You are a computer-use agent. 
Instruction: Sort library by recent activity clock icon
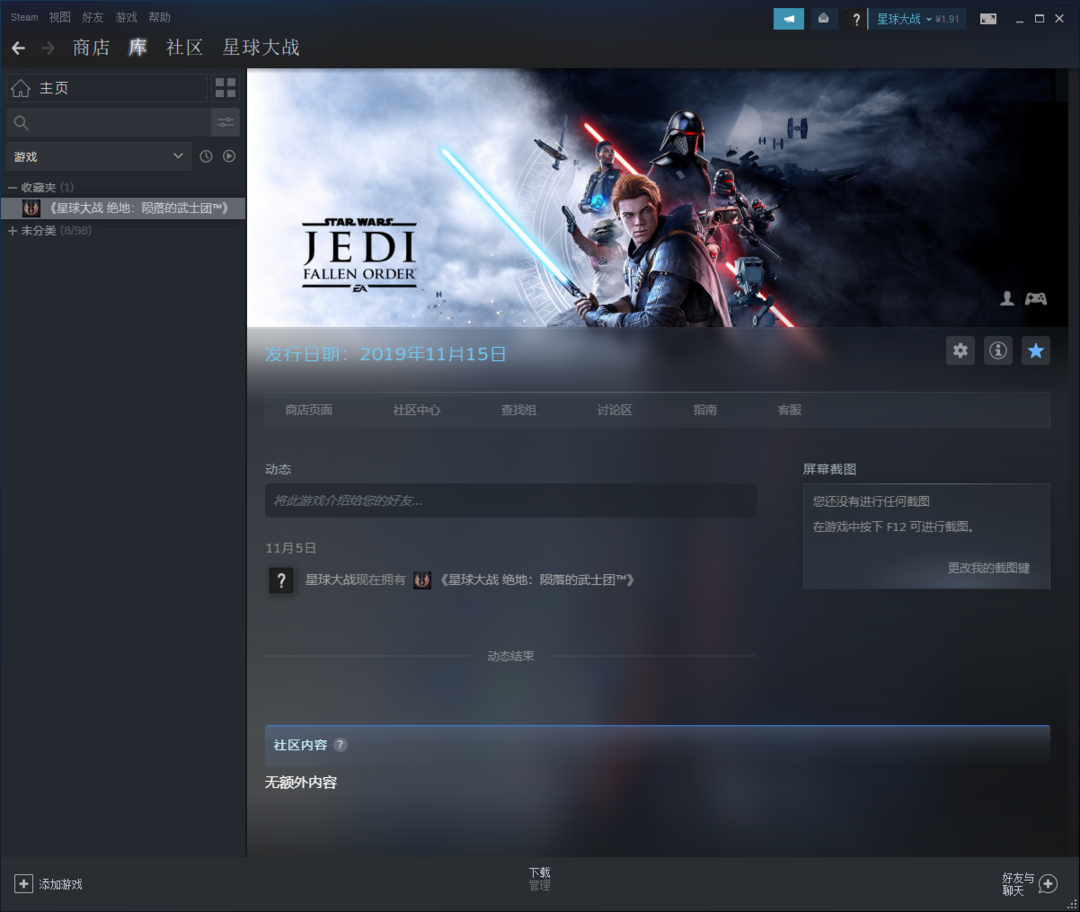tap(206, 156)
